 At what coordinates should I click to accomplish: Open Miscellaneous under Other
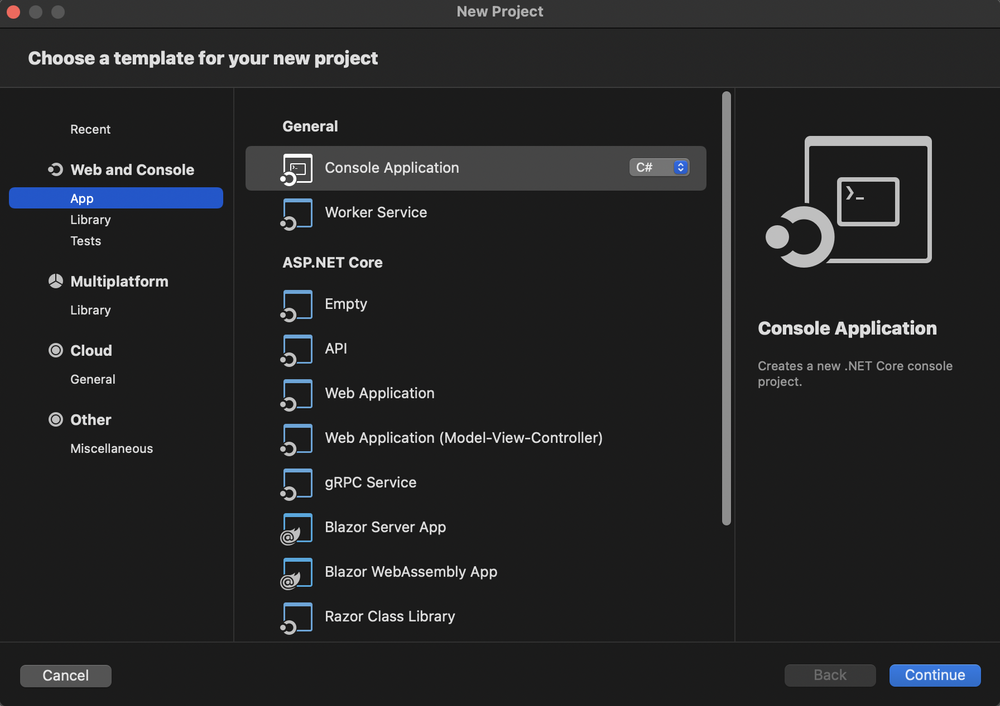[x=111, y=449]
